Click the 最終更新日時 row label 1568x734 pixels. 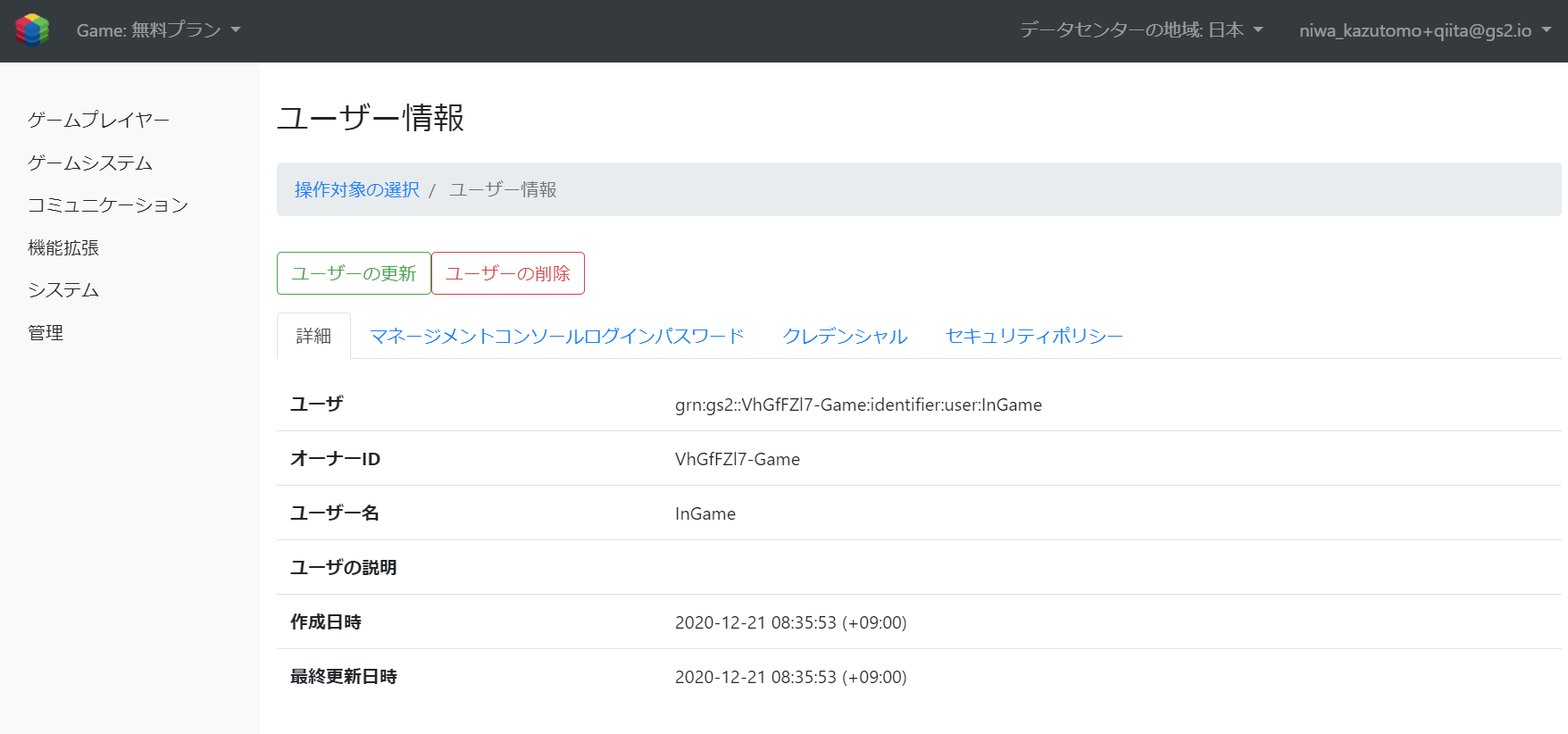coord(344,676)
